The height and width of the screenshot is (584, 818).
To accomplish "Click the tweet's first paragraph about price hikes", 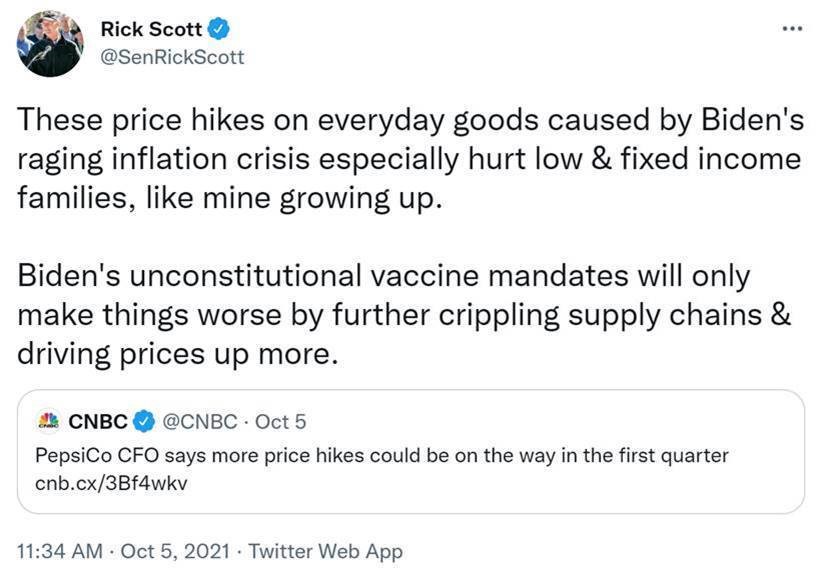I will coord(411,159).
